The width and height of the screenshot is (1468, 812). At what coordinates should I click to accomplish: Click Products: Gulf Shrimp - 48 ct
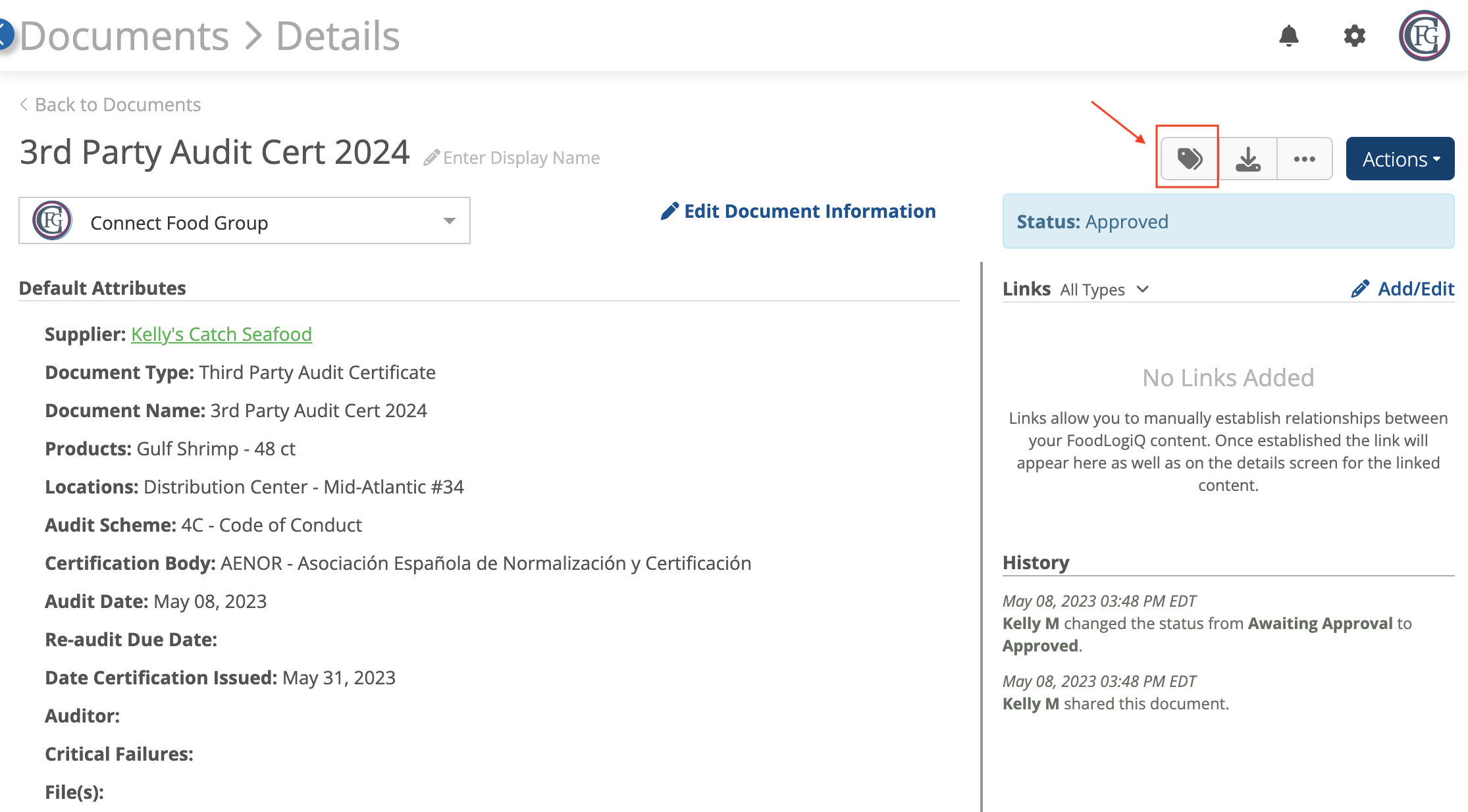click(x=170, y=449)
